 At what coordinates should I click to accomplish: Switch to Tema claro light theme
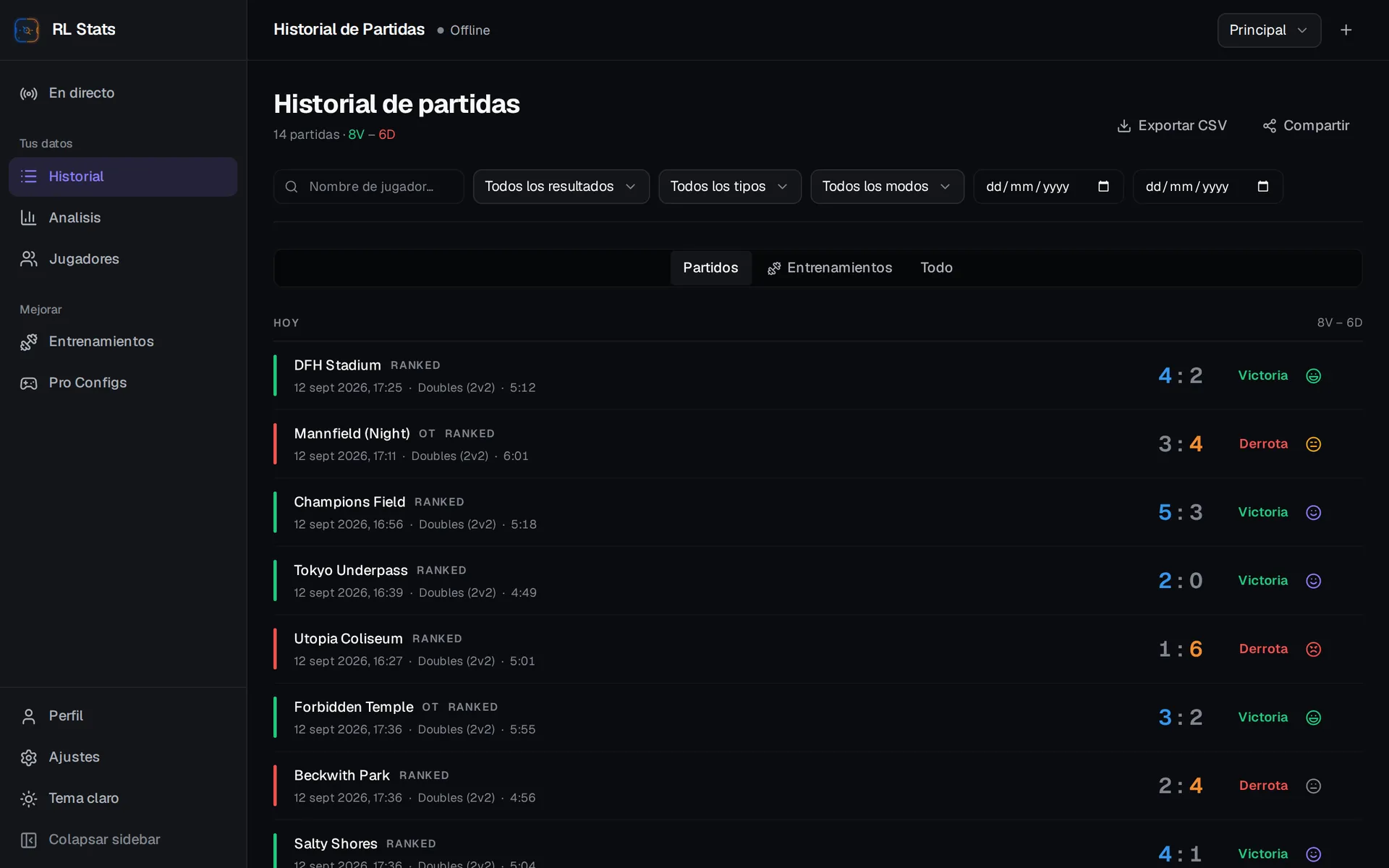tap(123, 799)
